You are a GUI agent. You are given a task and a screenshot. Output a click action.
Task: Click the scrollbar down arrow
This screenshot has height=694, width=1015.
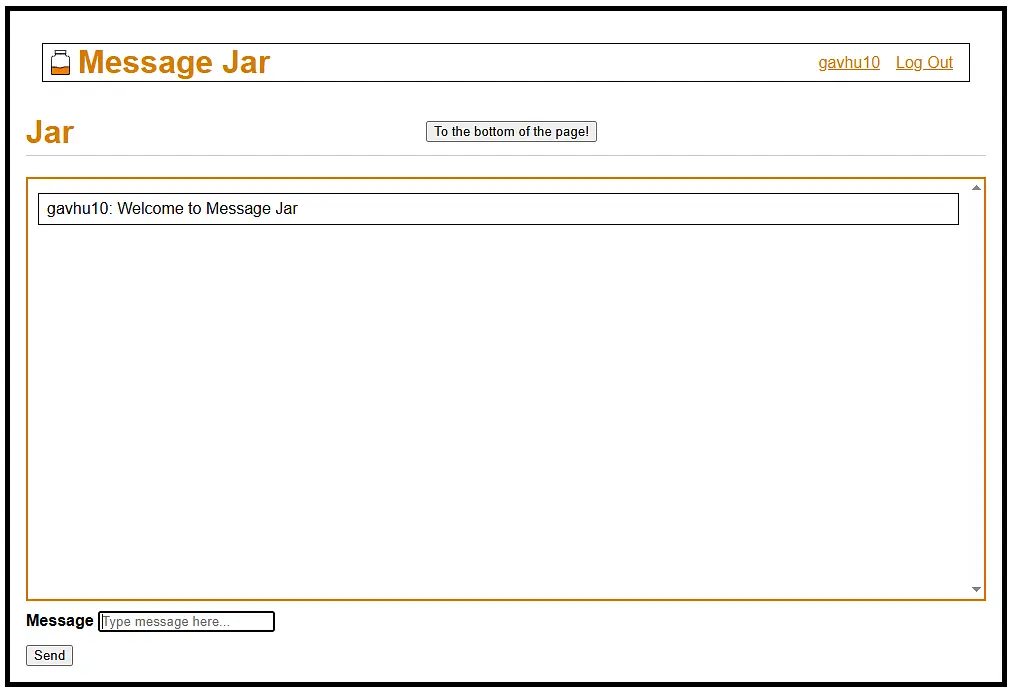coord(977,589)
